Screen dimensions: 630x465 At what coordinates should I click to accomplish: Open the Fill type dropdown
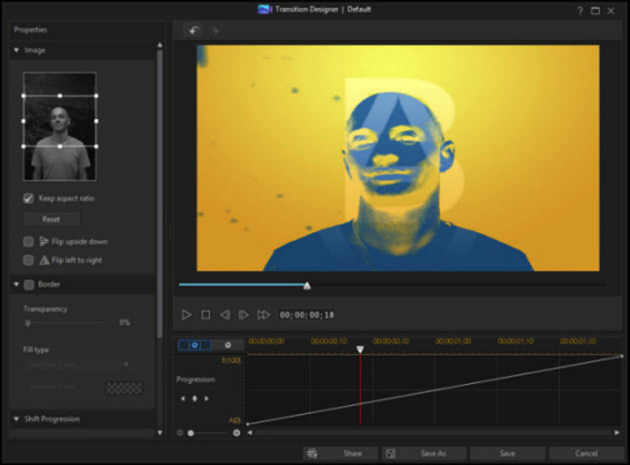(77, 365)
